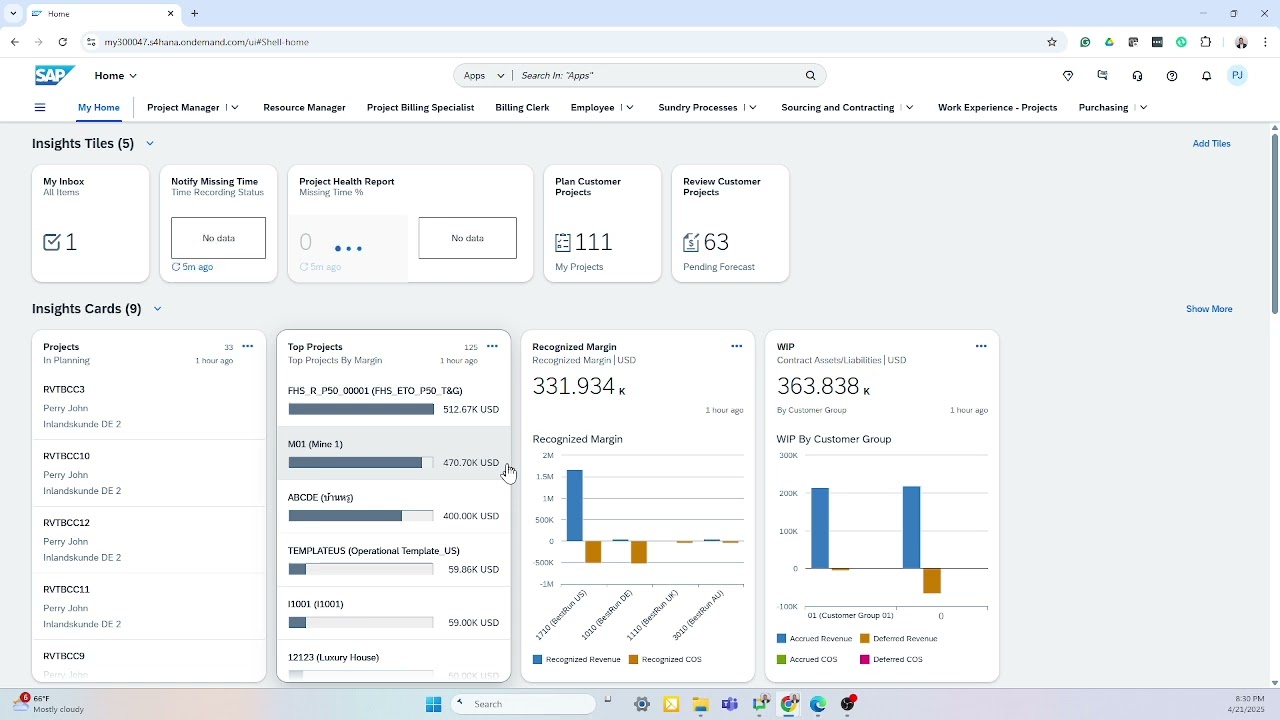Expand the Purchasing menu arrow
Viewport: 1280px width, 720px height.
(1143, 107)
